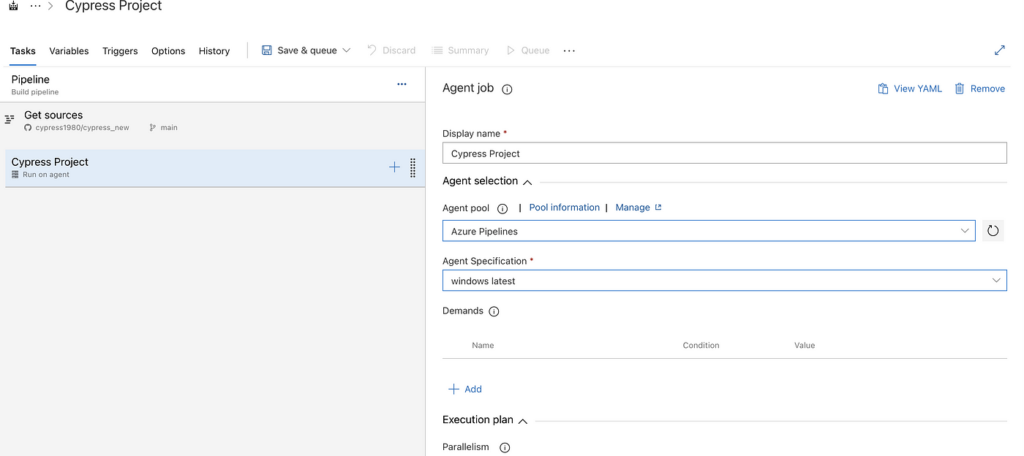The height and width of the screenshot is (456, 1024).
Task: Click the Condition column header in Demands
Action: coord(701,345)
